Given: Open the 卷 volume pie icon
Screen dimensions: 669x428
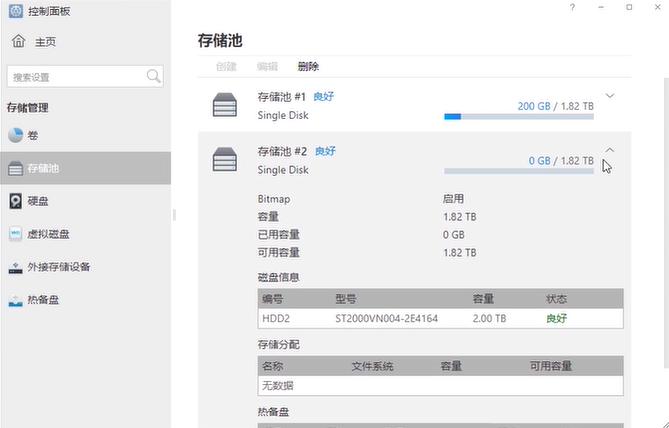Looking at the screenshot, I should coord(16,135).
